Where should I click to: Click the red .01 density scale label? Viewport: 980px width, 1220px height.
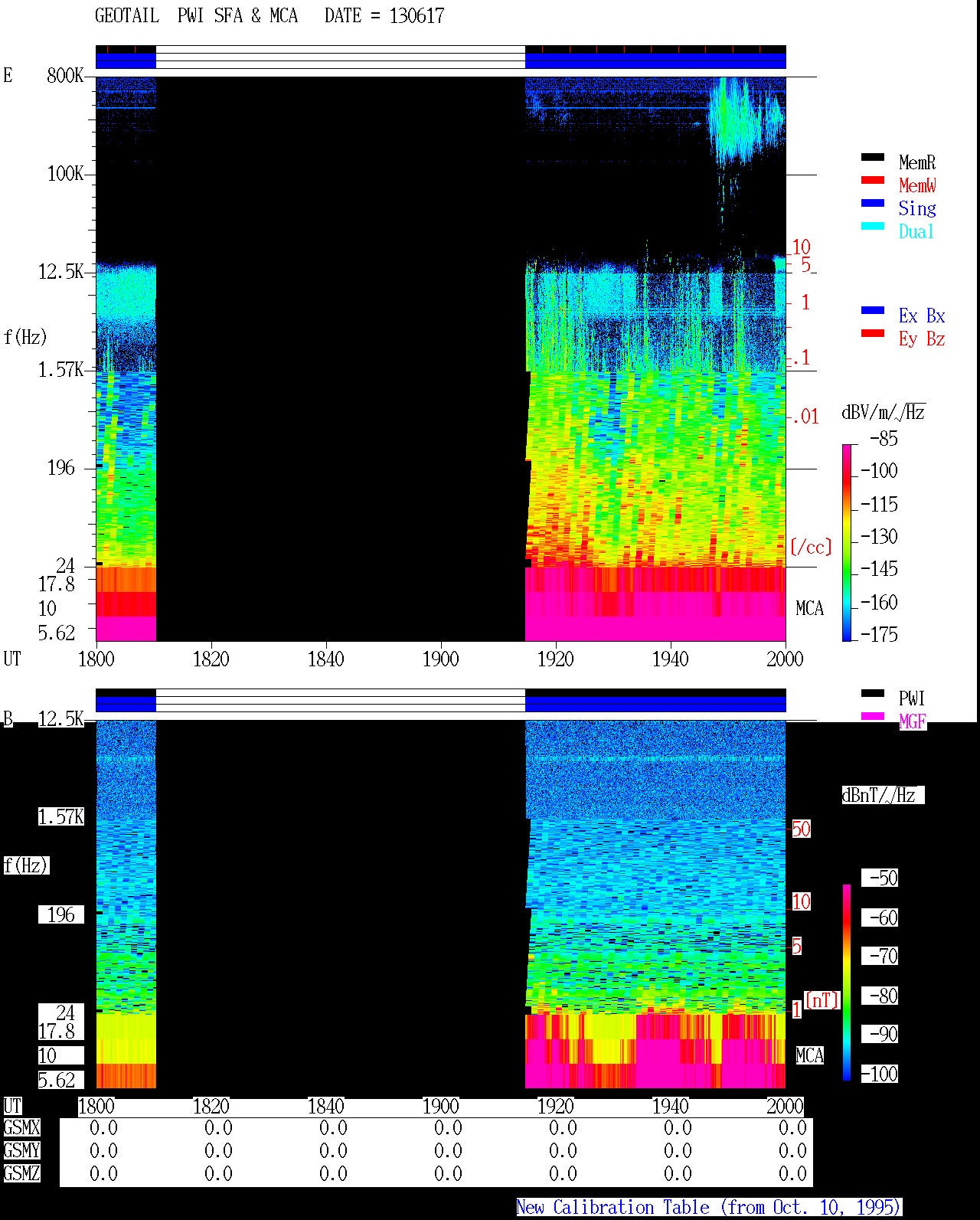click(805, 417)
